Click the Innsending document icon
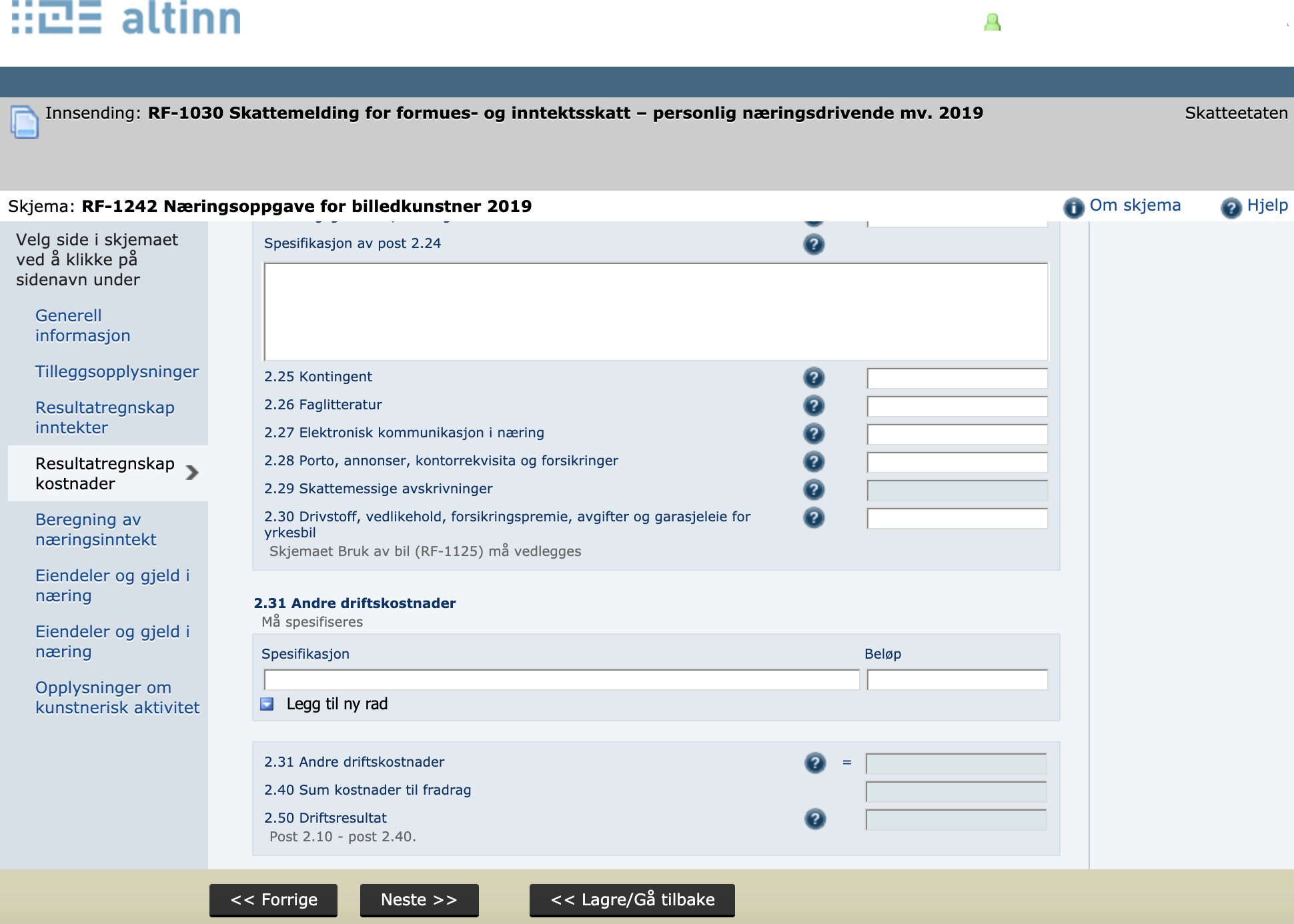Image resolution: width=1294 pixels, height=924 pixels. tap(25, 122)
